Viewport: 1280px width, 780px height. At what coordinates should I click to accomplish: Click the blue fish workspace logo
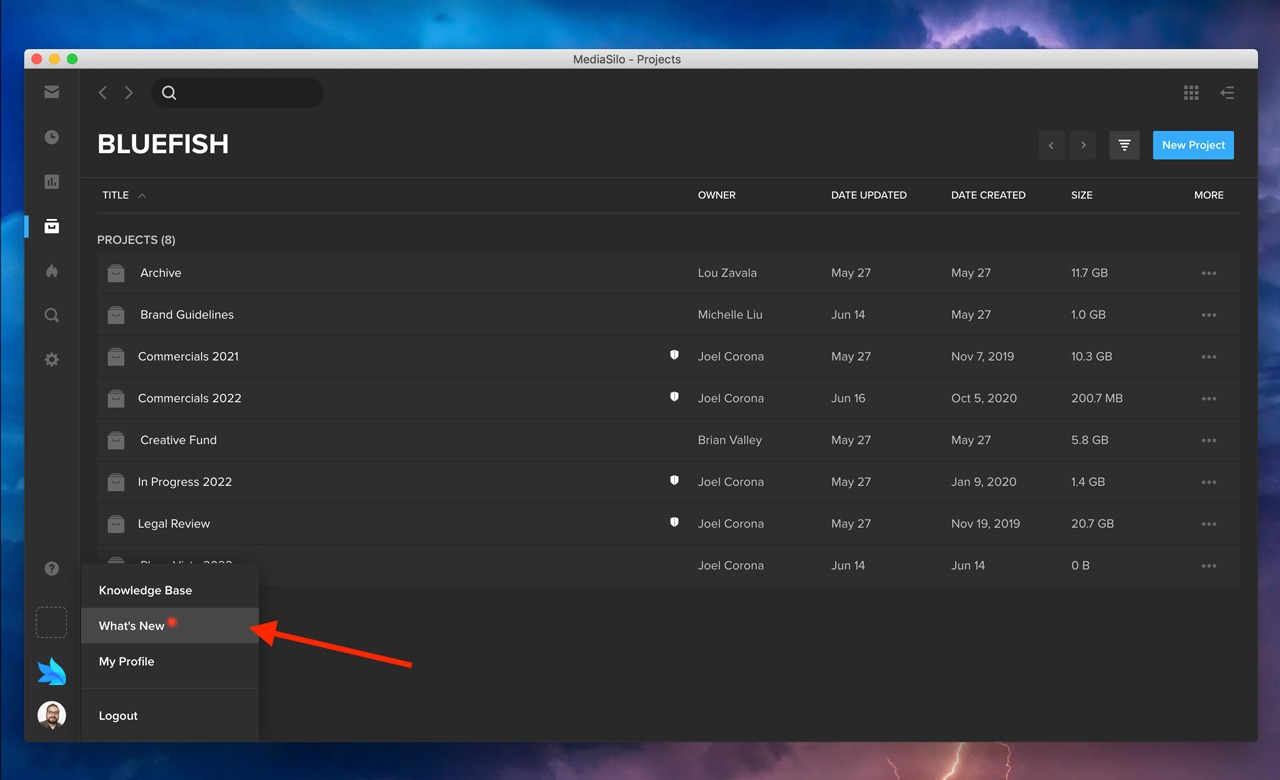coord(52,671)
